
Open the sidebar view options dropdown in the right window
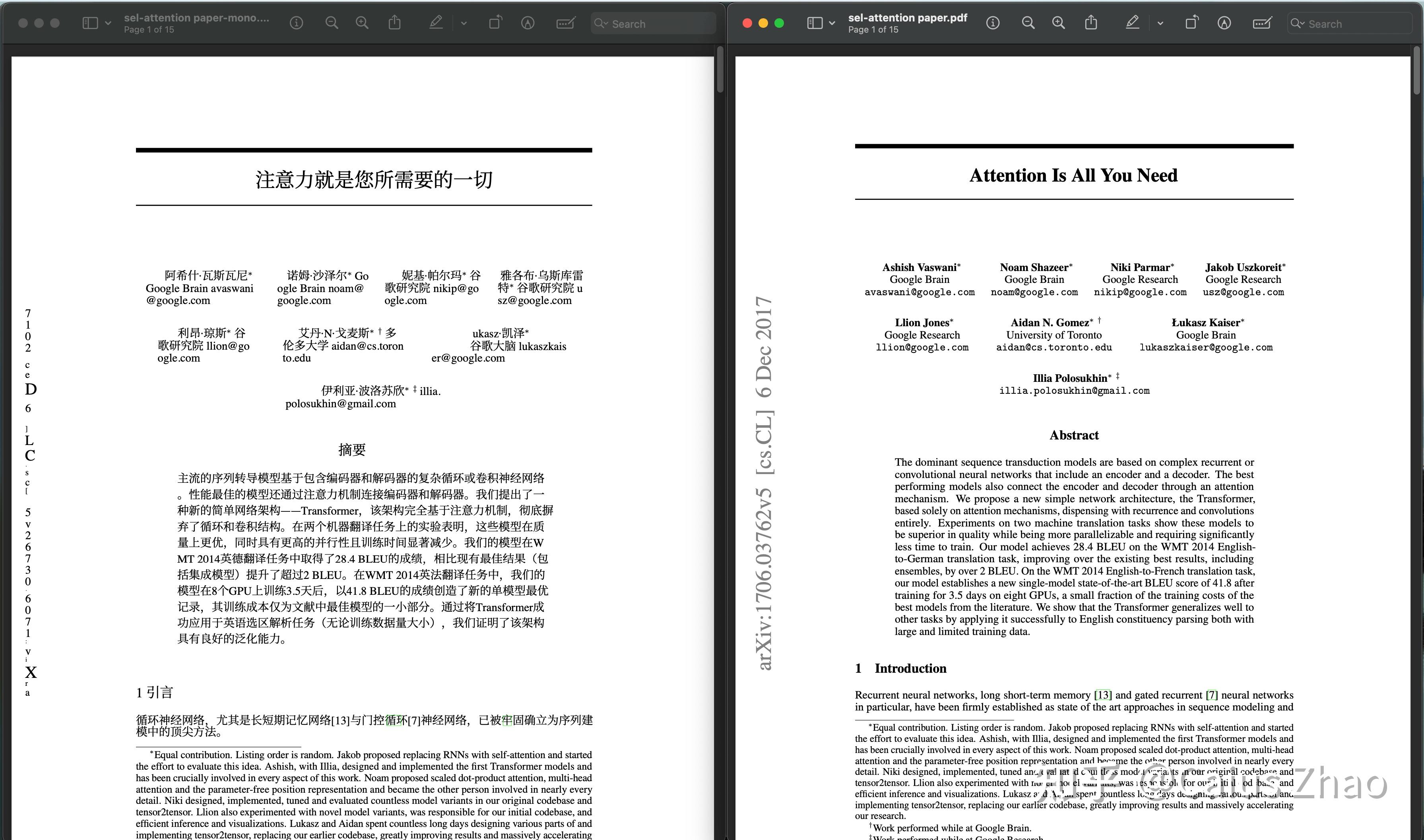point(831,23)
